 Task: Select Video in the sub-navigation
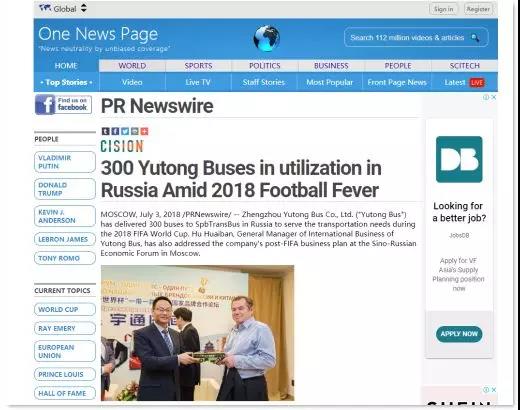132,82
